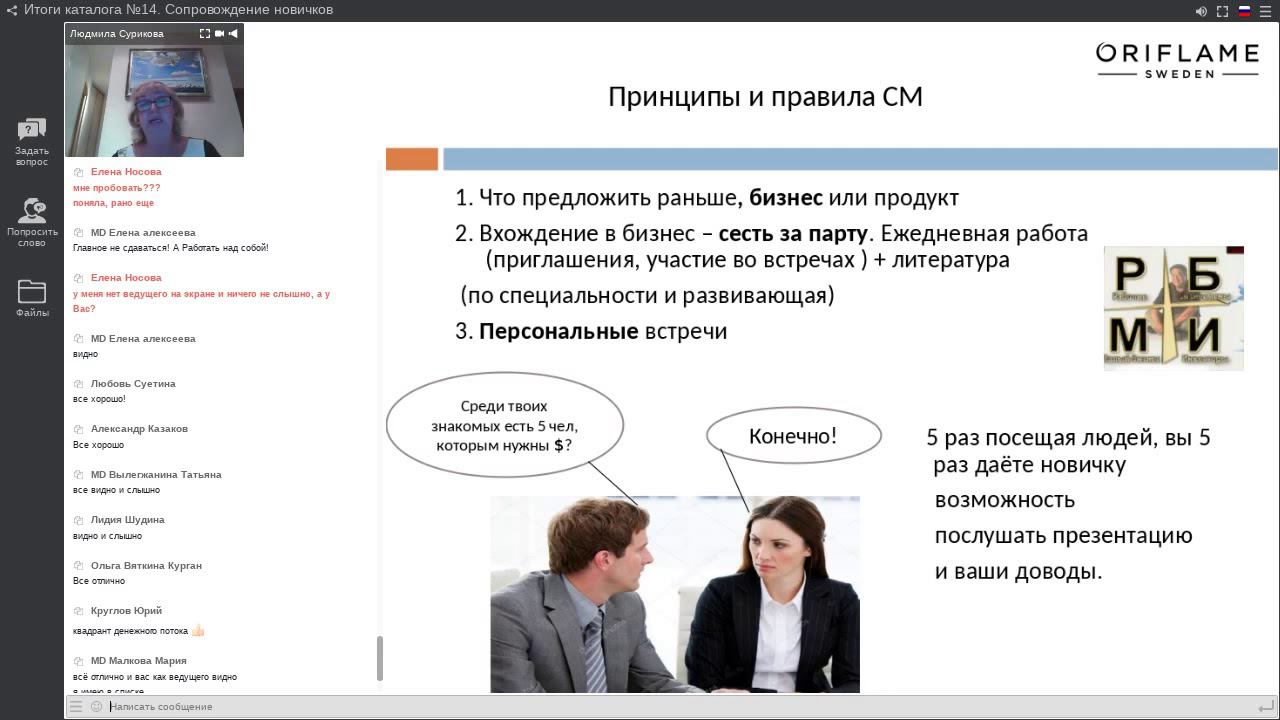
Task: Open the emoji picker in the chat input
Action: click(x=96, y=706)
